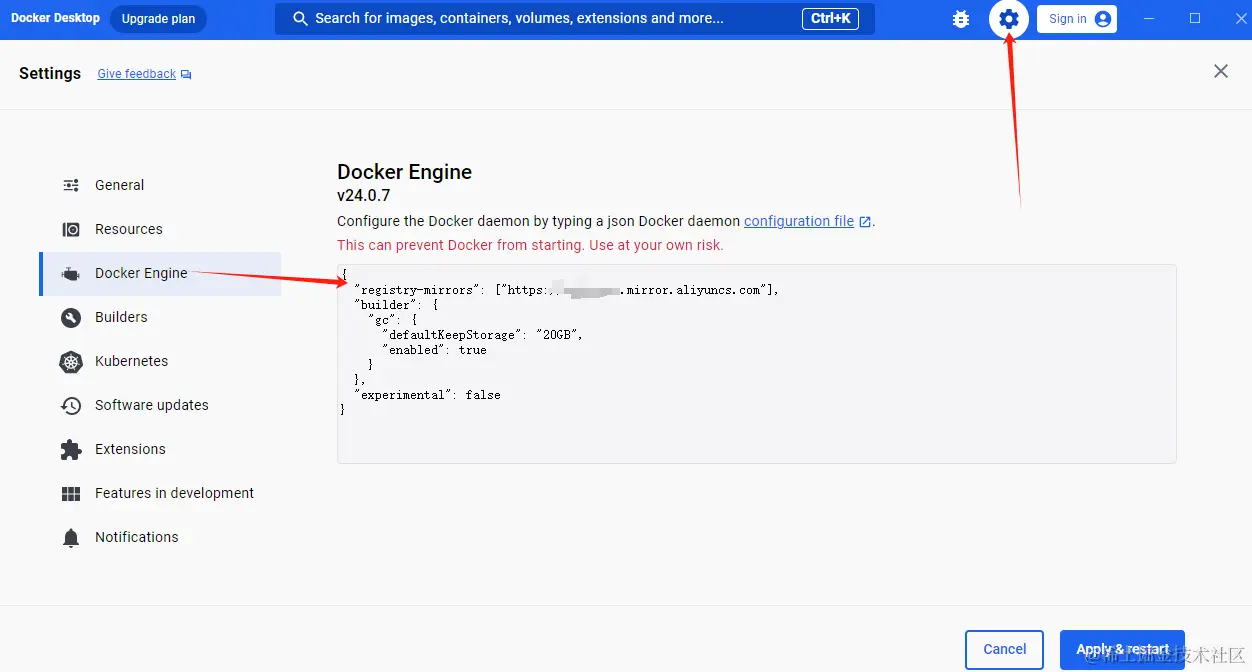Click the Sign in button
Viewport: 1252px width, 672px height.
click(x=1076, y=19)
